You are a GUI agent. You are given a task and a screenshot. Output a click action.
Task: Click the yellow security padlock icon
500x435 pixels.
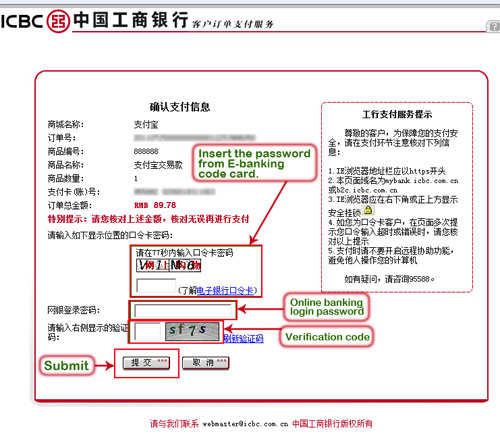[368, 210]
